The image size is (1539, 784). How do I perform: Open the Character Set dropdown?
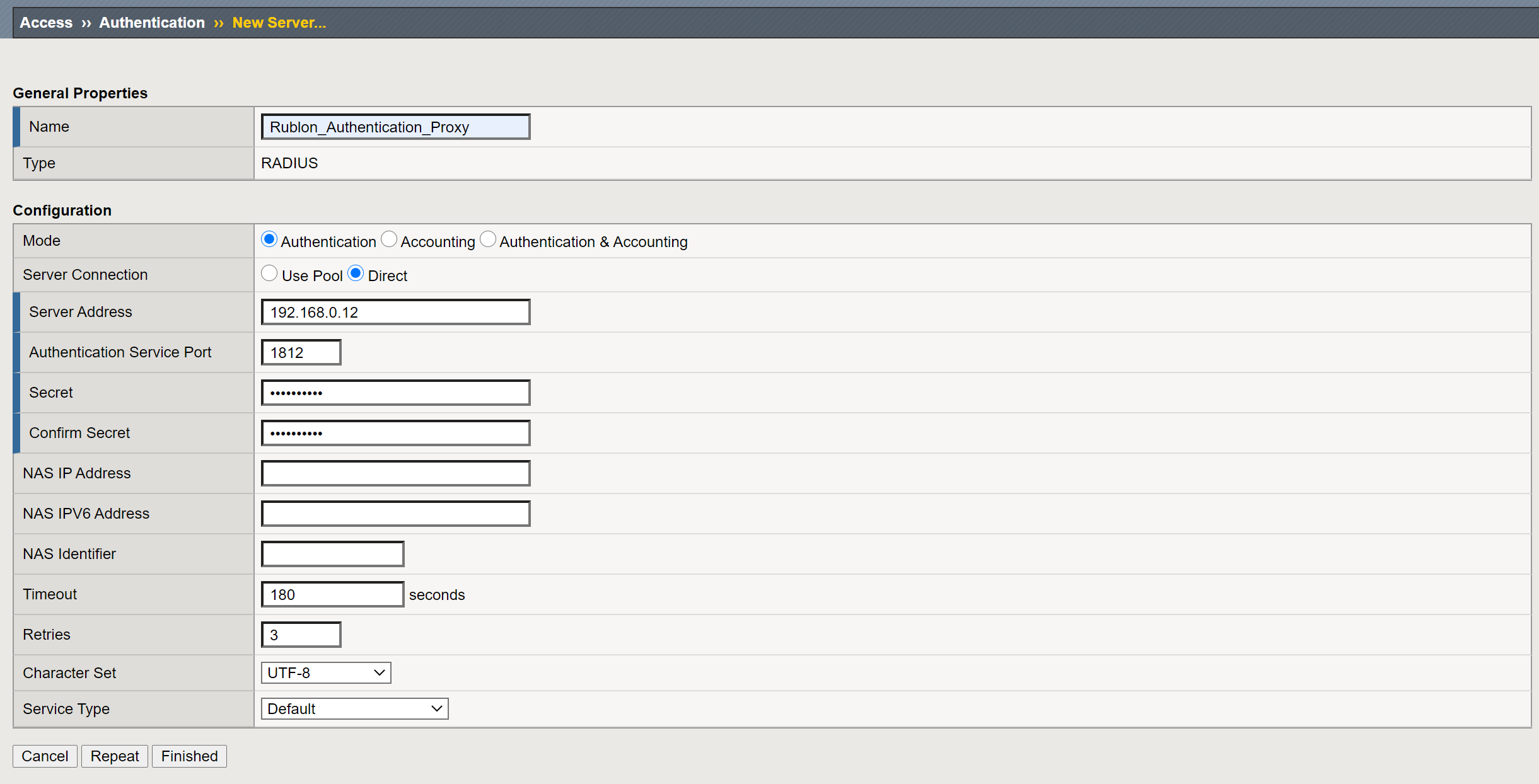coord(326,672)
